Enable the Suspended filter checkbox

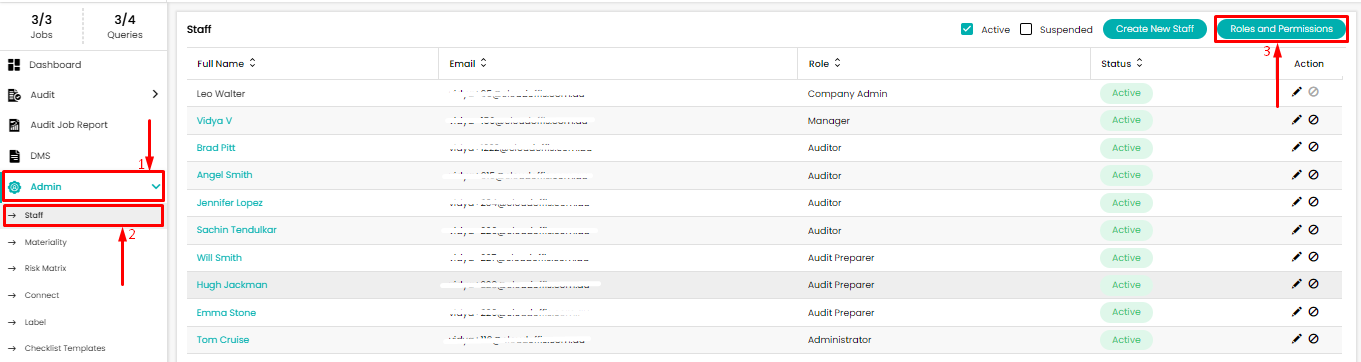point(1026,29)
